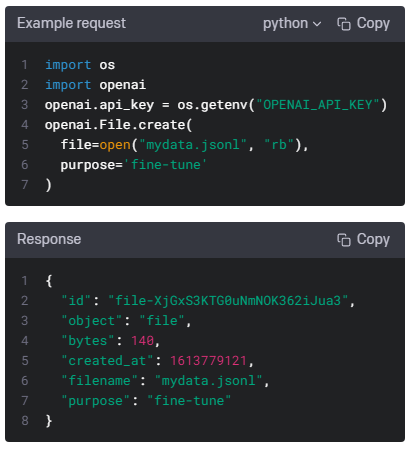Click the "OPENAI_API_KEY" string

(x=318, y=105)
